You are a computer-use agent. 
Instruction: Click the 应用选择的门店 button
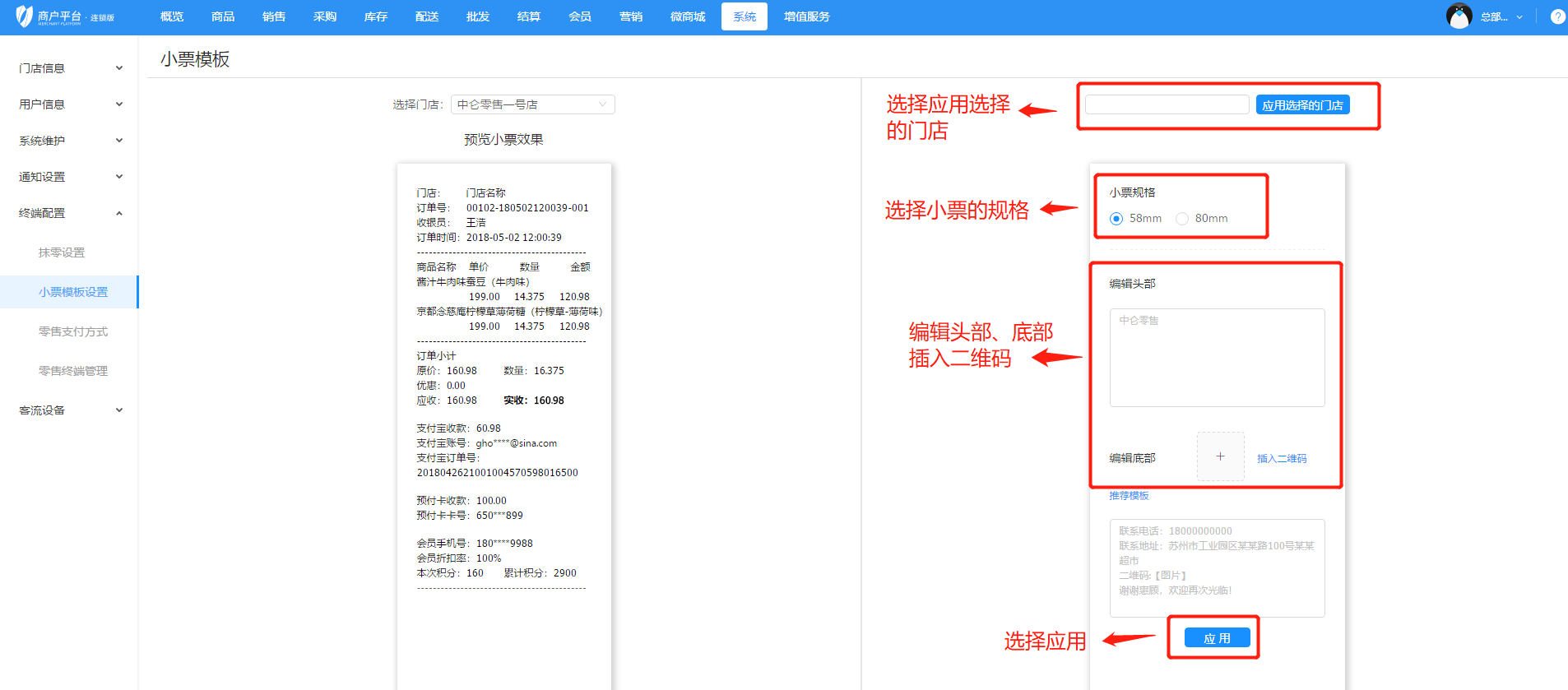click(1302, 105)
